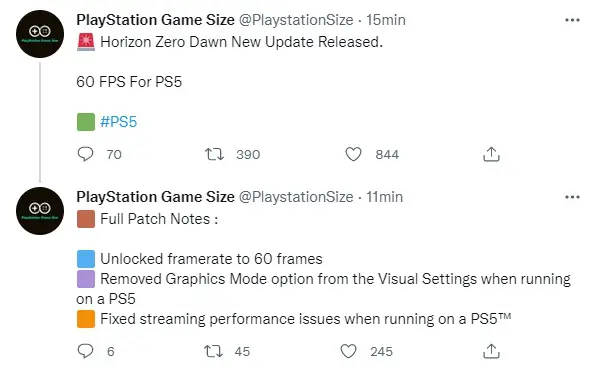Open @PlaystationSize handle in second tweet
Screen dimensions: 594x373
296,197
